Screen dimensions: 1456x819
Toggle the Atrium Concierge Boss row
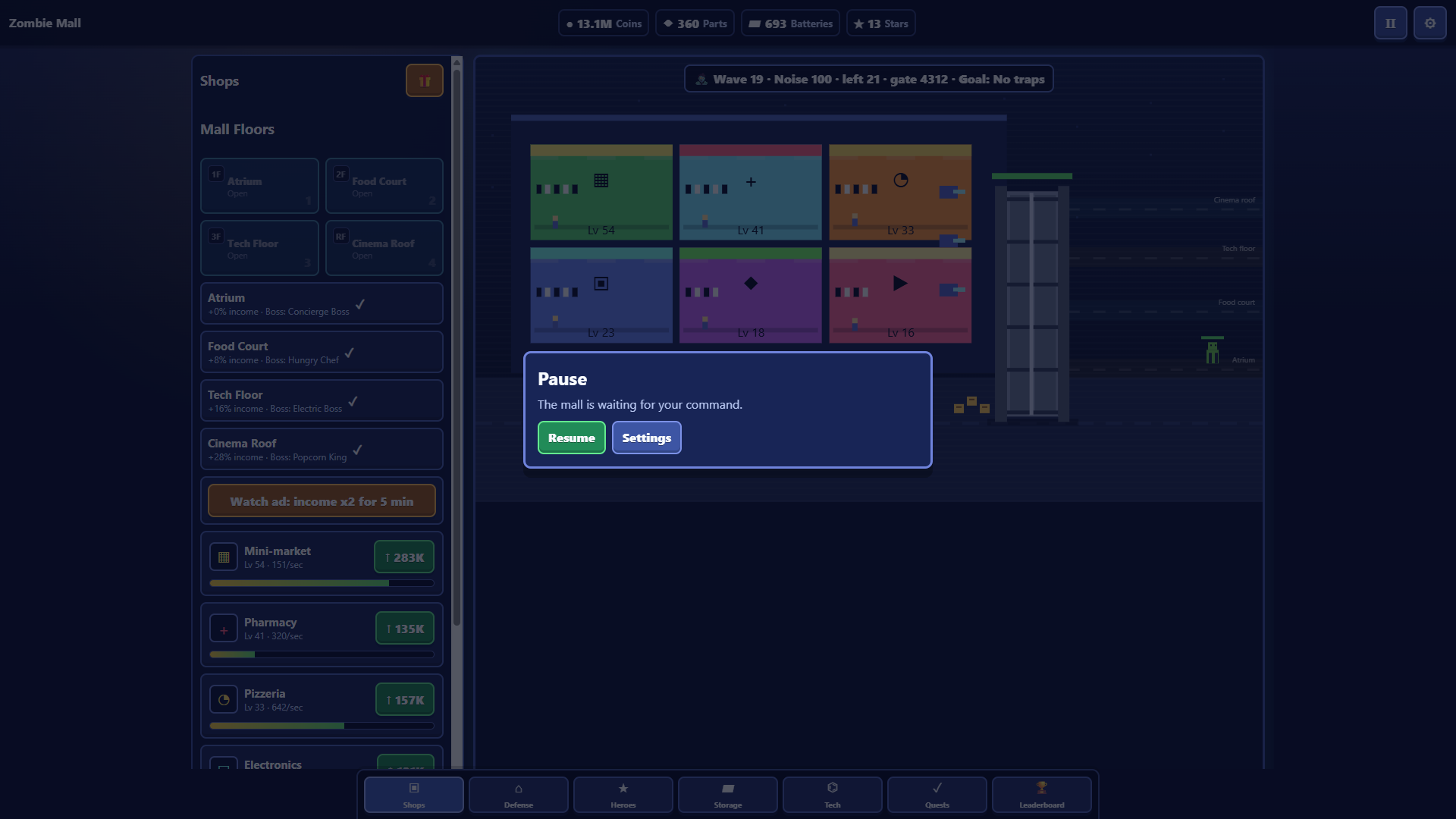click(322, 303)
